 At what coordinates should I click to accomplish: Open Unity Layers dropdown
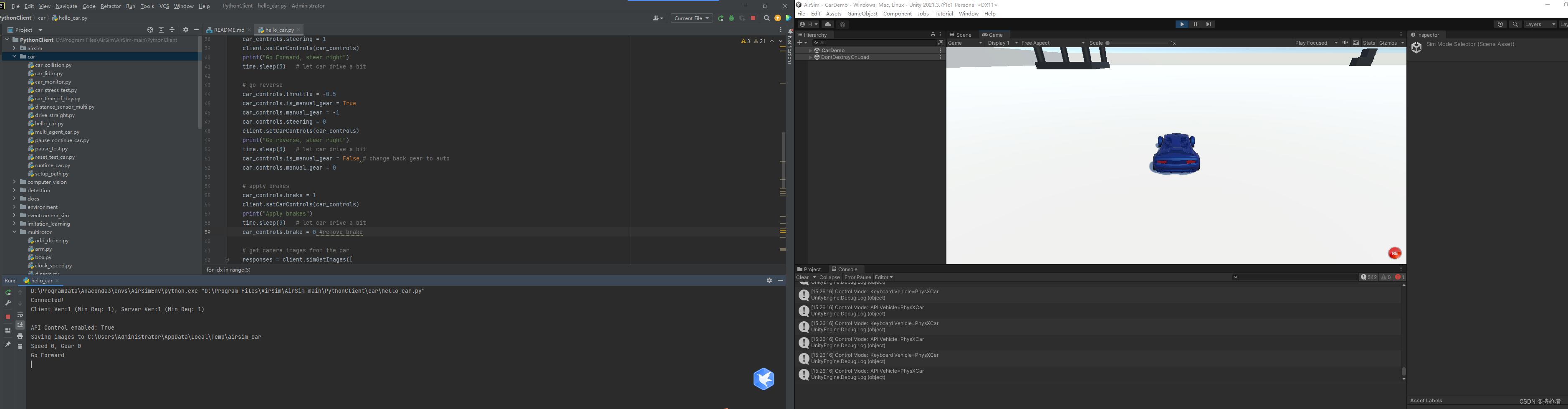click(1540, 24)
